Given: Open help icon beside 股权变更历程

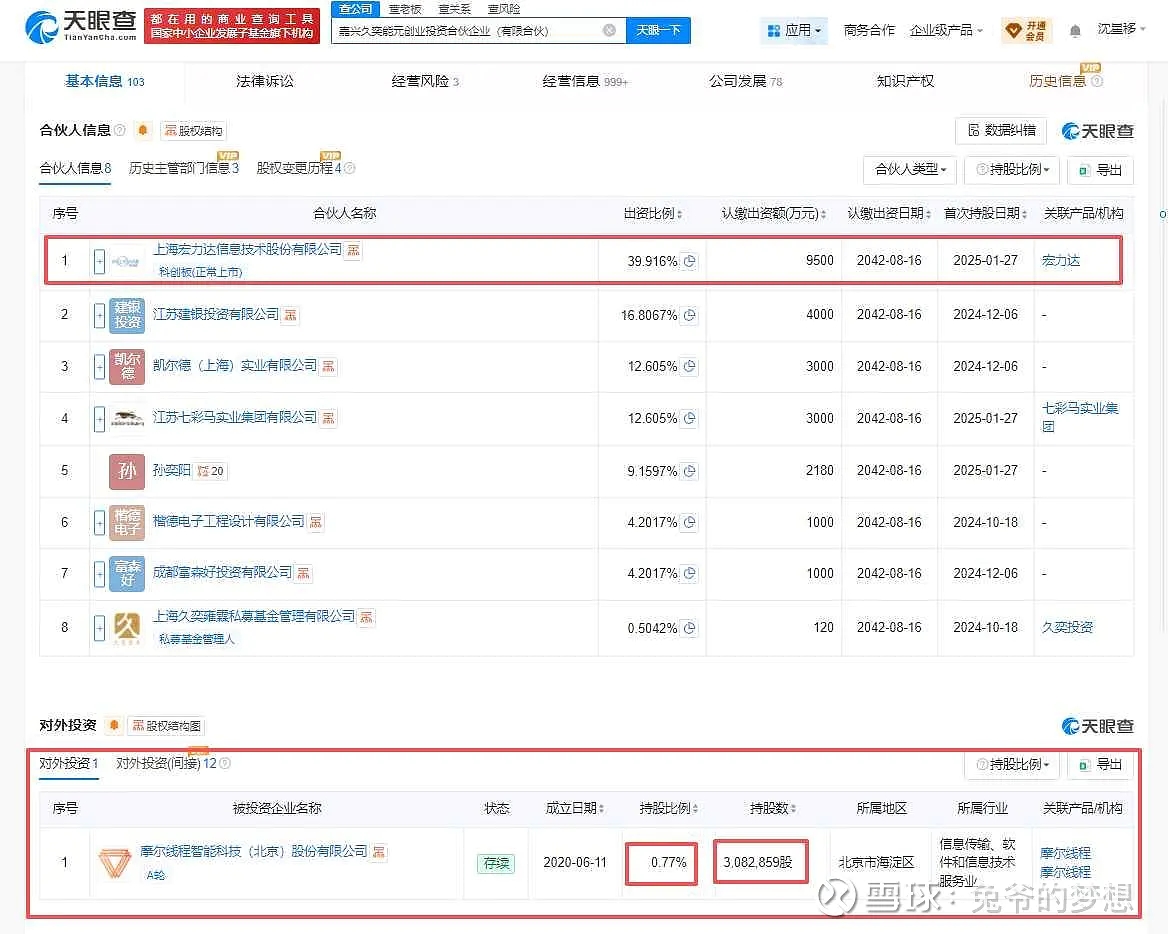Looking at the screenshot, I should 349,168.
